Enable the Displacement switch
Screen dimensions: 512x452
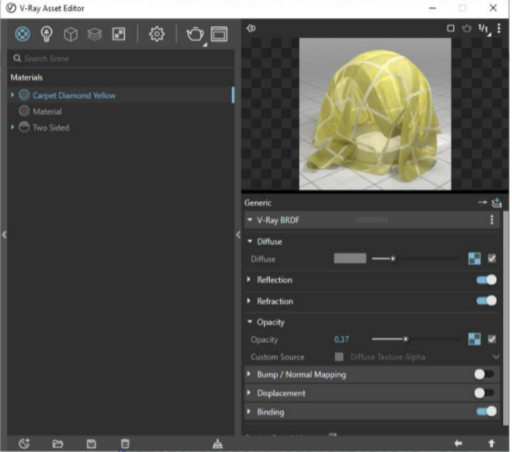[x=484, y=393]
